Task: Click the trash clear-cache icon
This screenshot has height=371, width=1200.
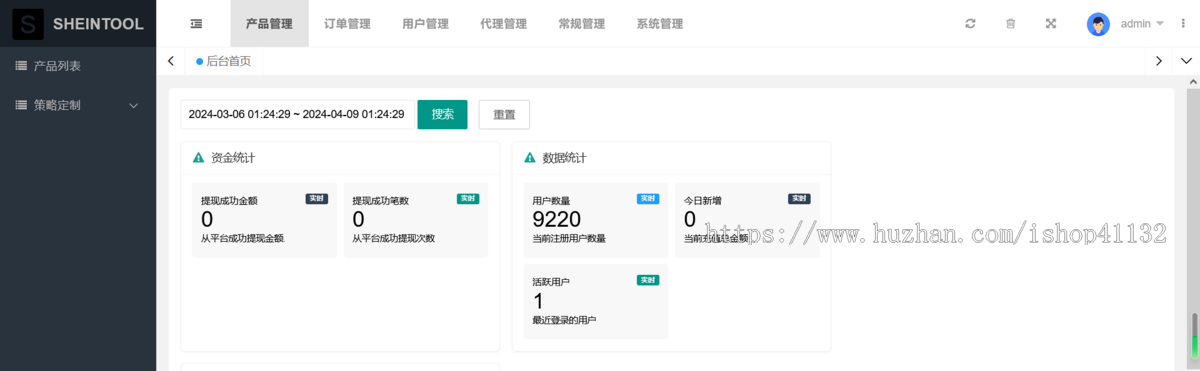Action: pos(1010,24)
